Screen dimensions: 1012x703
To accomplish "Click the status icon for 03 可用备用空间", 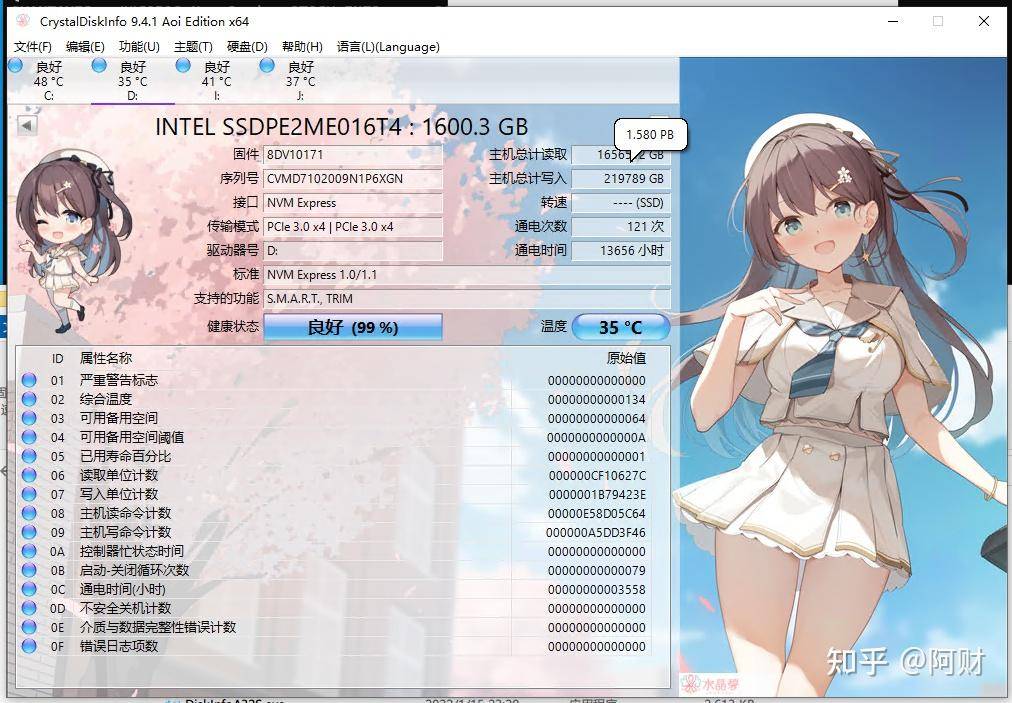I will (x=29, y=418).
